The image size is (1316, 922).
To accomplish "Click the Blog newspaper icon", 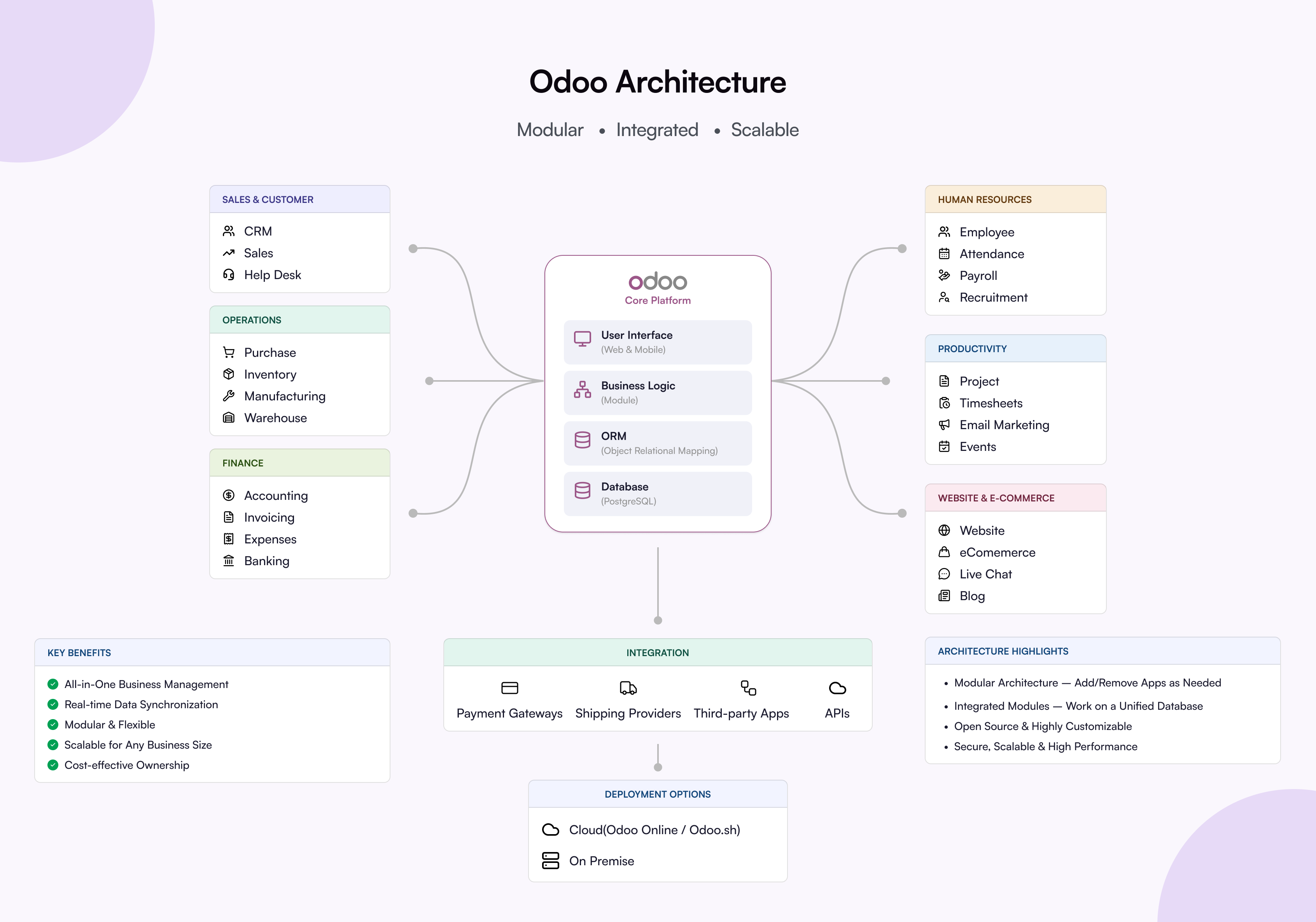I will tap(944, 596).
